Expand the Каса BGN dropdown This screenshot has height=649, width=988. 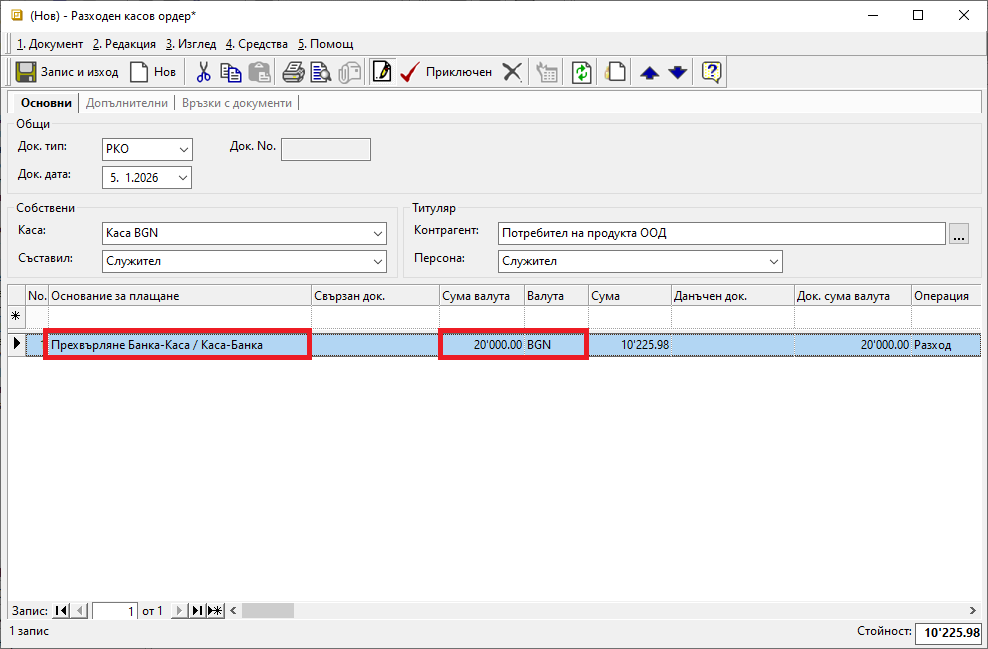(377, 234)
